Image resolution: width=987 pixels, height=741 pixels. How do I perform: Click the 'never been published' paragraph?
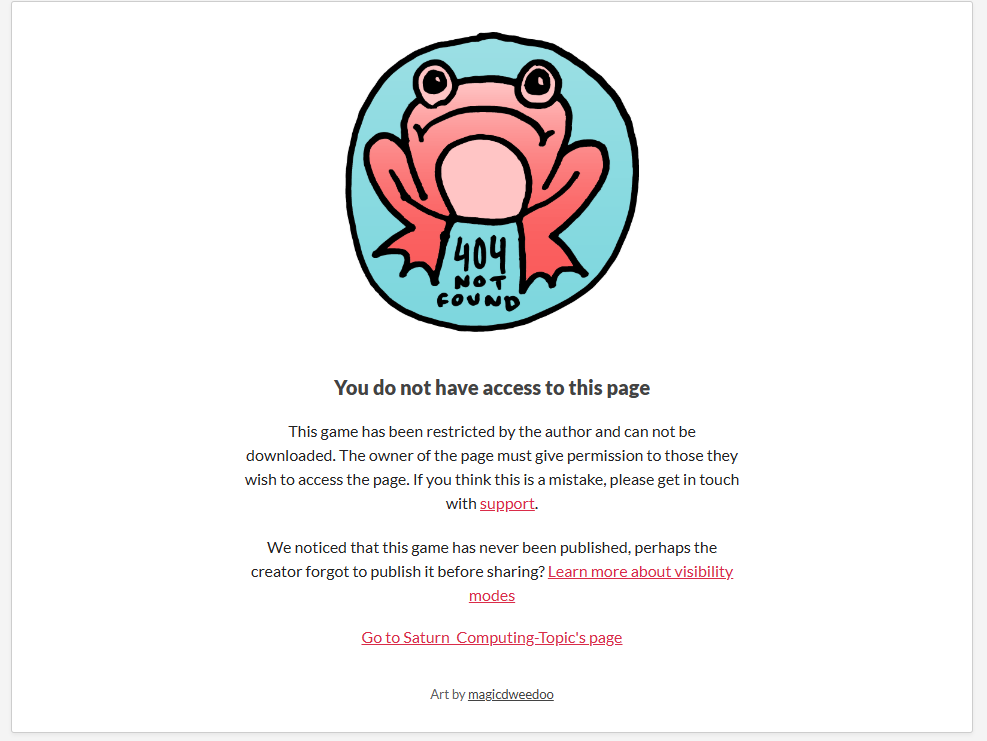pyautogui.click(x=492, y=571)
